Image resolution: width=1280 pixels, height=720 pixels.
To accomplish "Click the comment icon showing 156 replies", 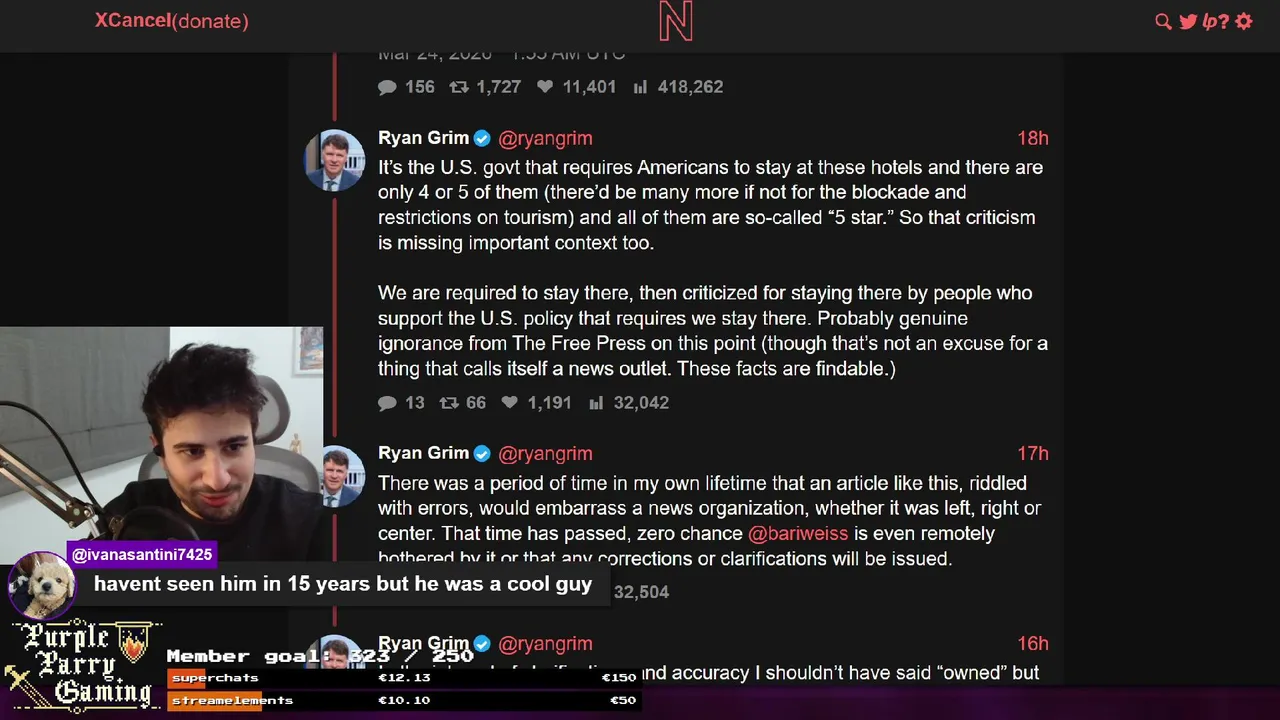I will [387, 87].
